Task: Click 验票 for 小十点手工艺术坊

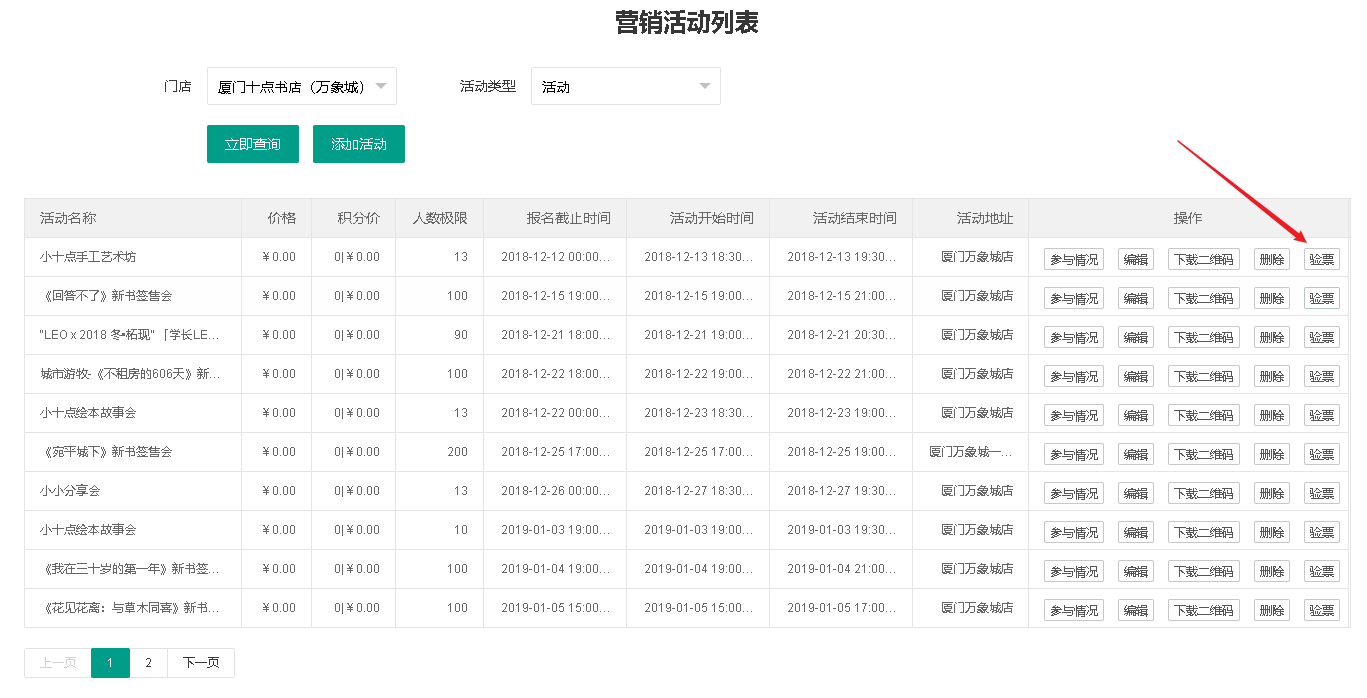Action: coord(1321,259)
